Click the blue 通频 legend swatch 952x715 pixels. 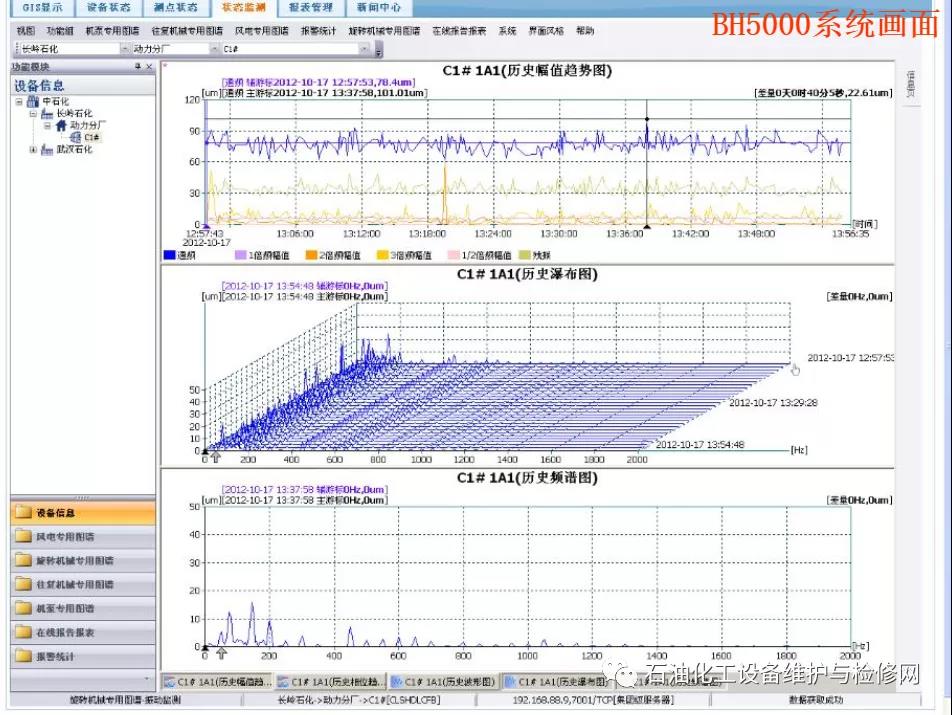click(169, 256)
